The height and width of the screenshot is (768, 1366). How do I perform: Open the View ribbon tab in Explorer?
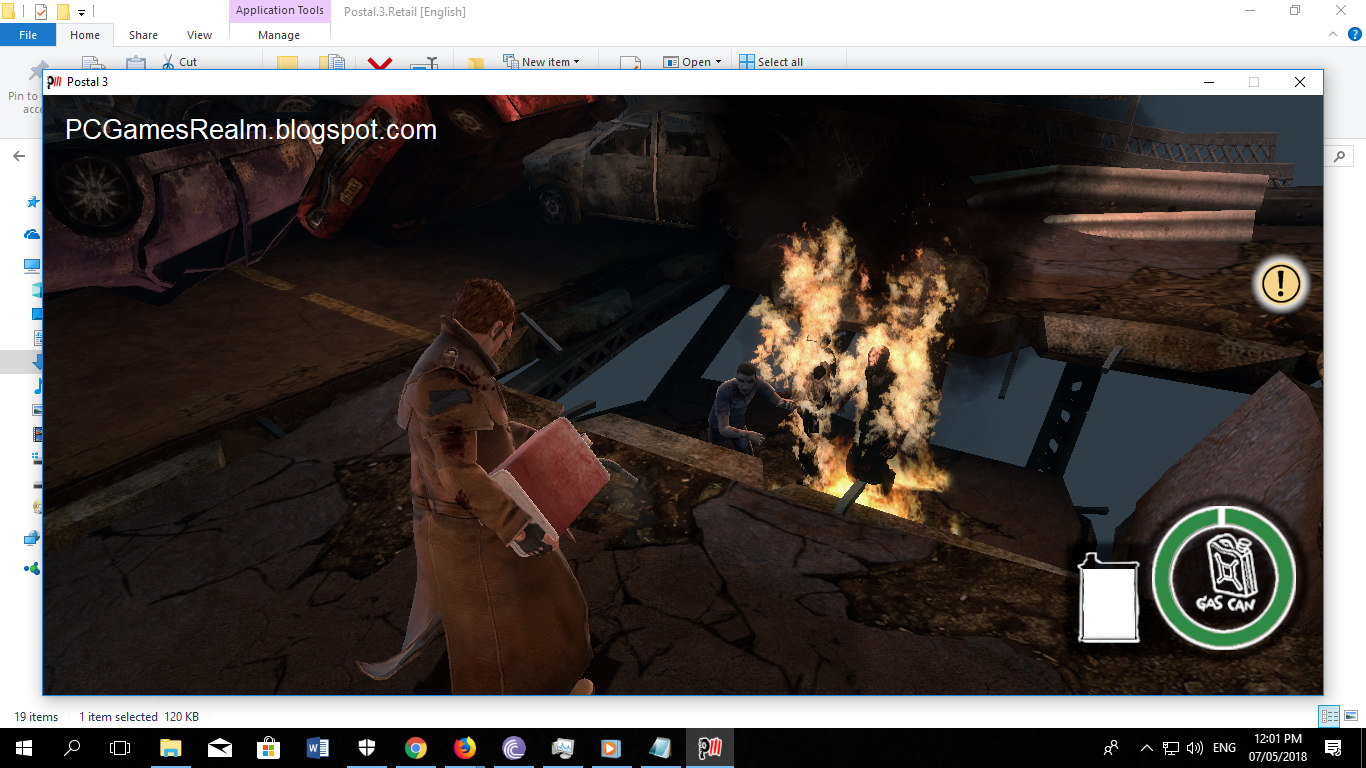pos(200,35)
